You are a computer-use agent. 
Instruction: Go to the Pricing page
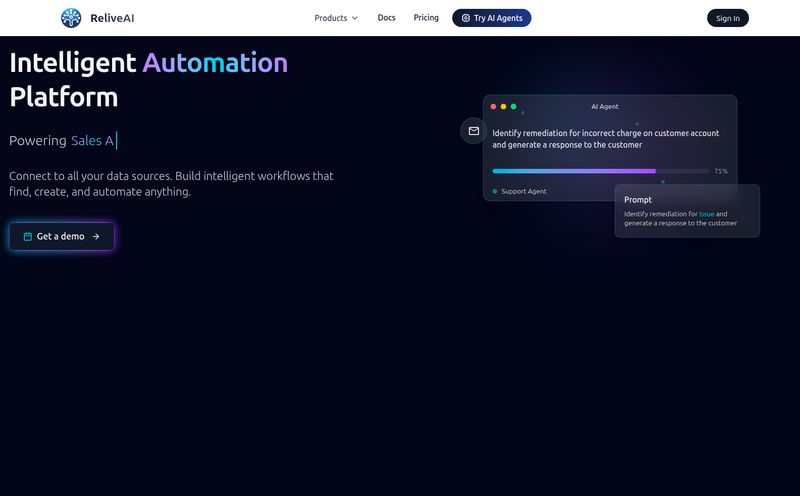pos(426,17)
